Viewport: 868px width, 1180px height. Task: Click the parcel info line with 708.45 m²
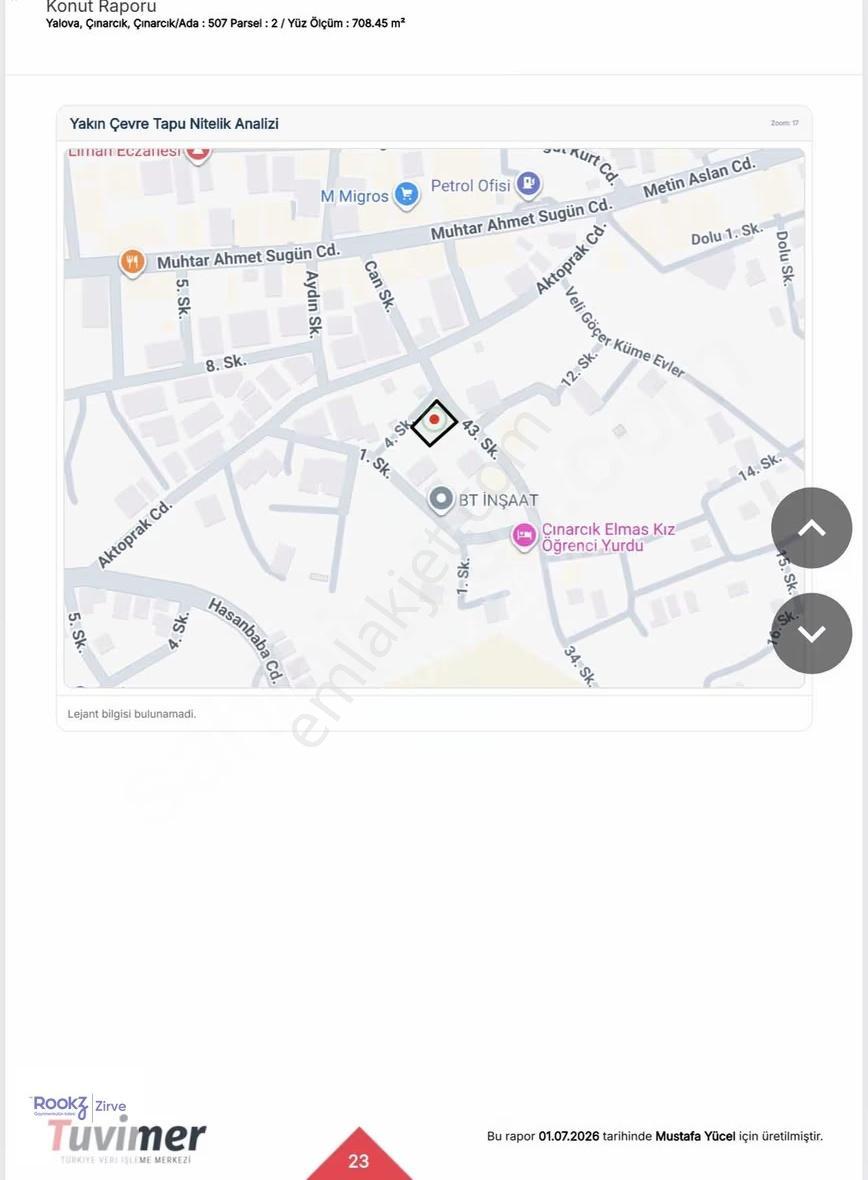(225, 23)
